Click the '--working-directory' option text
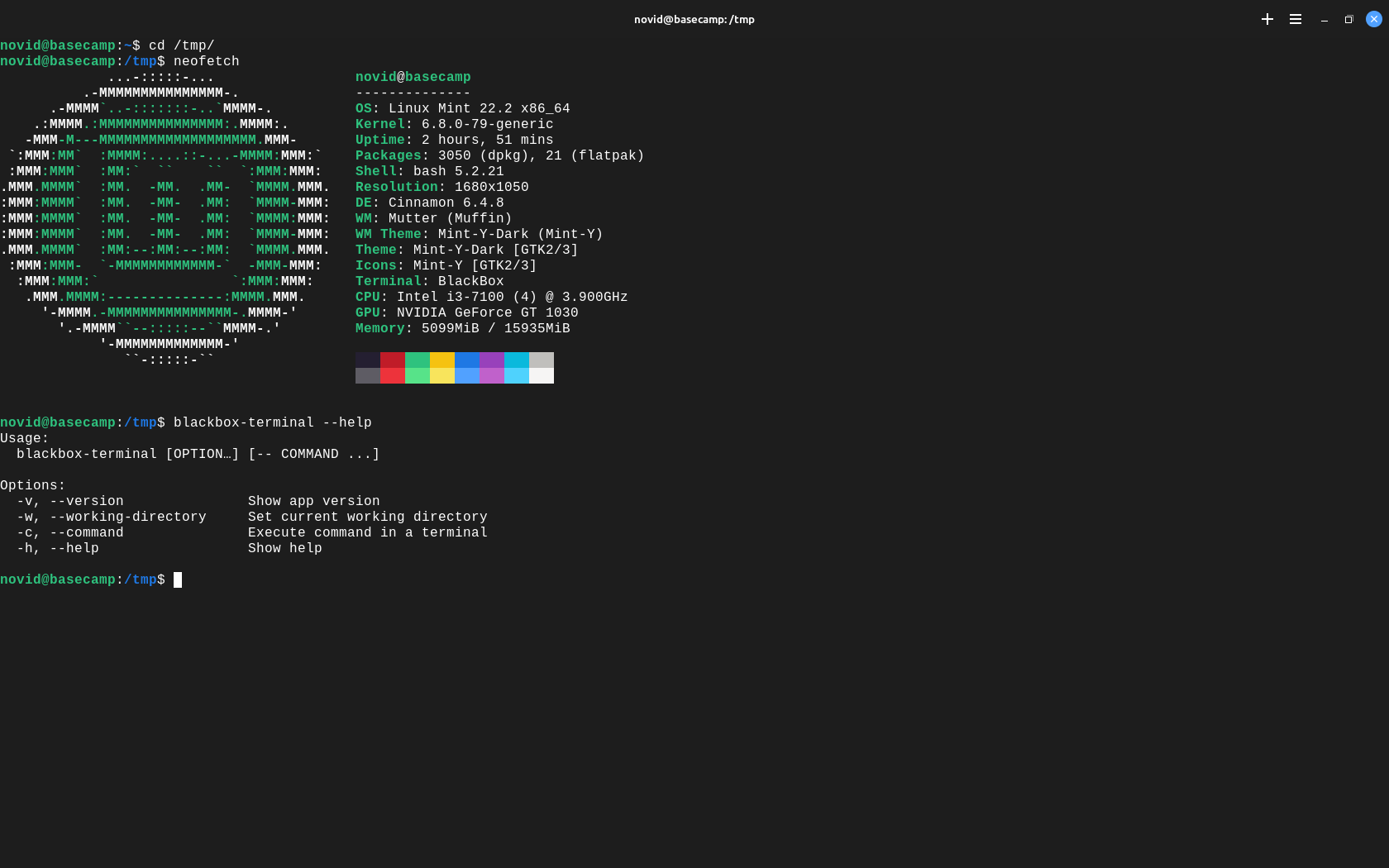 pos(128,517)
